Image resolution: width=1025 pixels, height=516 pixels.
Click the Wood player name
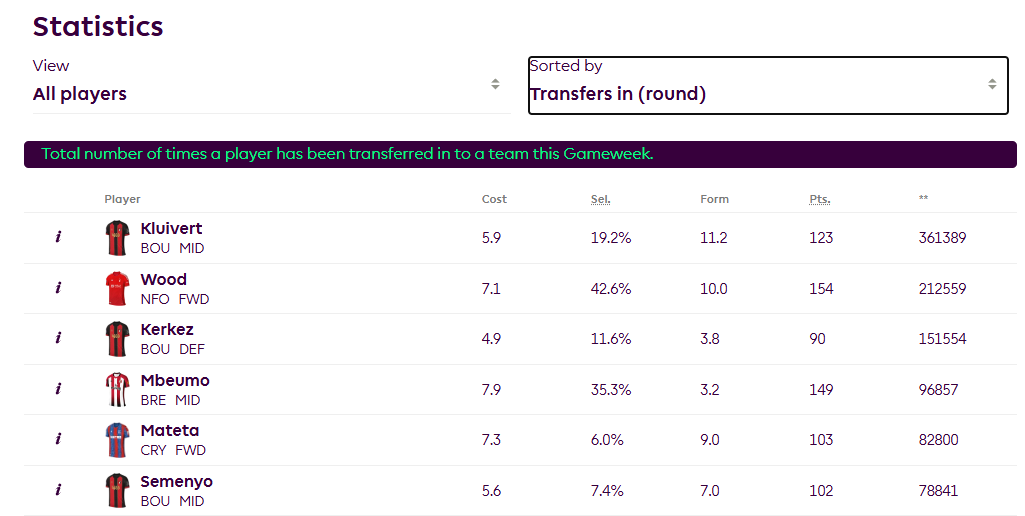pyautogui.click(x=163, y=279)
